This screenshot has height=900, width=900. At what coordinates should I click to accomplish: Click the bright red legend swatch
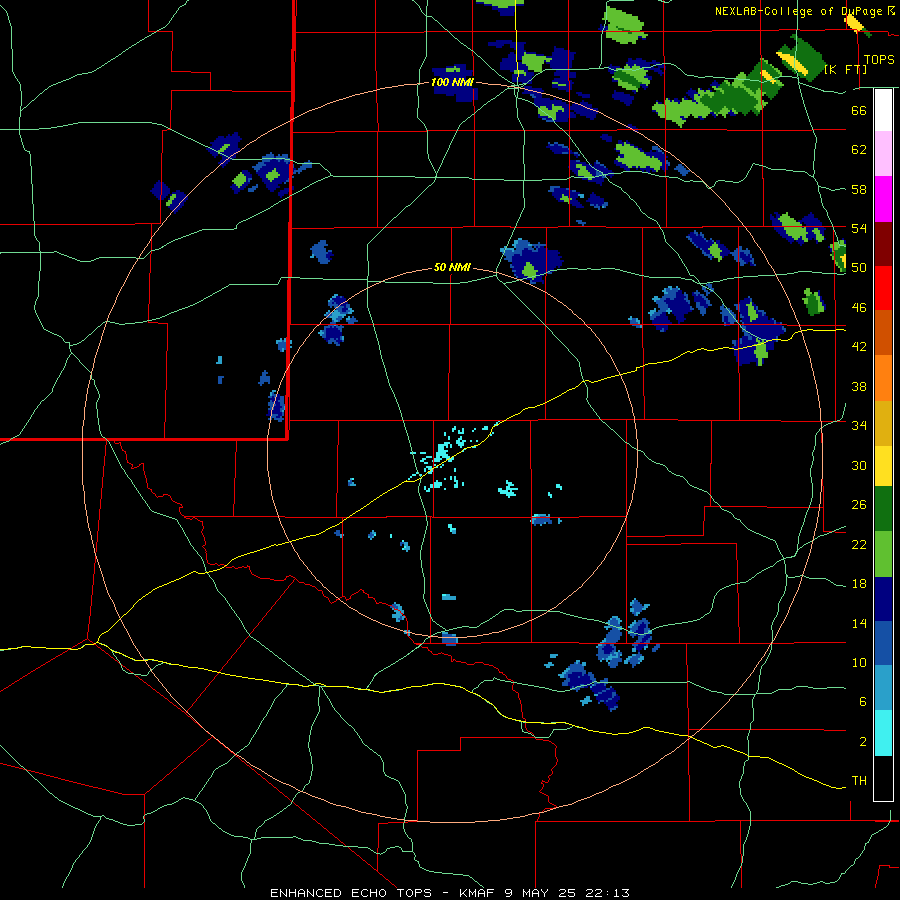[883, 289]
